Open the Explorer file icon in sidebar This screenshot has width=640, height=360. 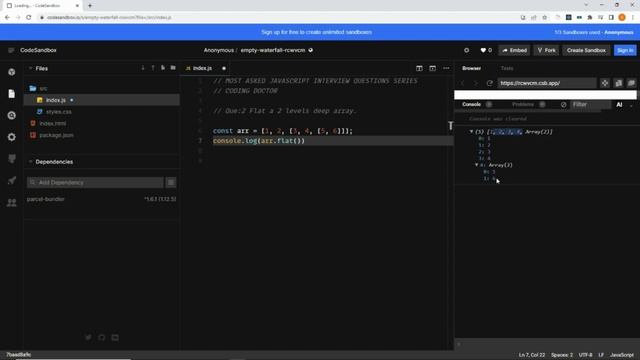click(x=11, y=94)
